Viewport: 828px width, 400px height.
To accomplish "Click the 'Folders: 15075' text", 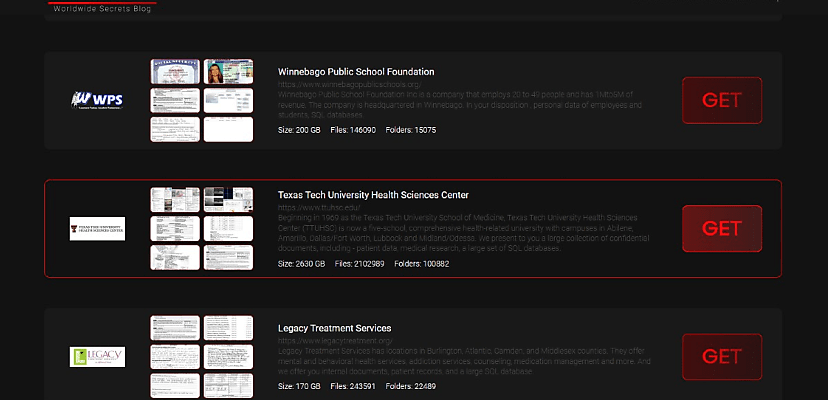I will tap(411, 130).
